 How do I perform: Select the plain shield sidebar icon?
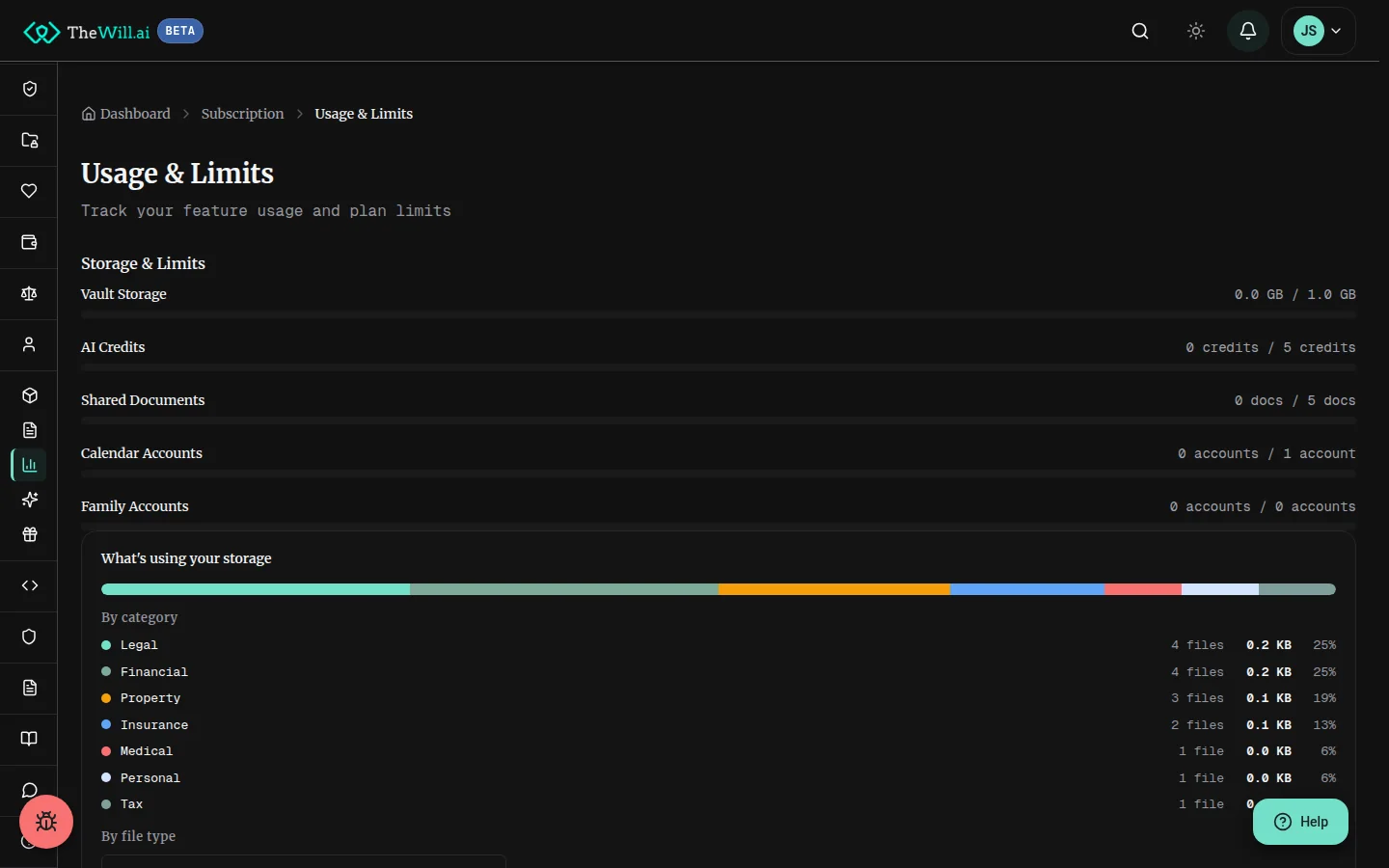point(29,637)
